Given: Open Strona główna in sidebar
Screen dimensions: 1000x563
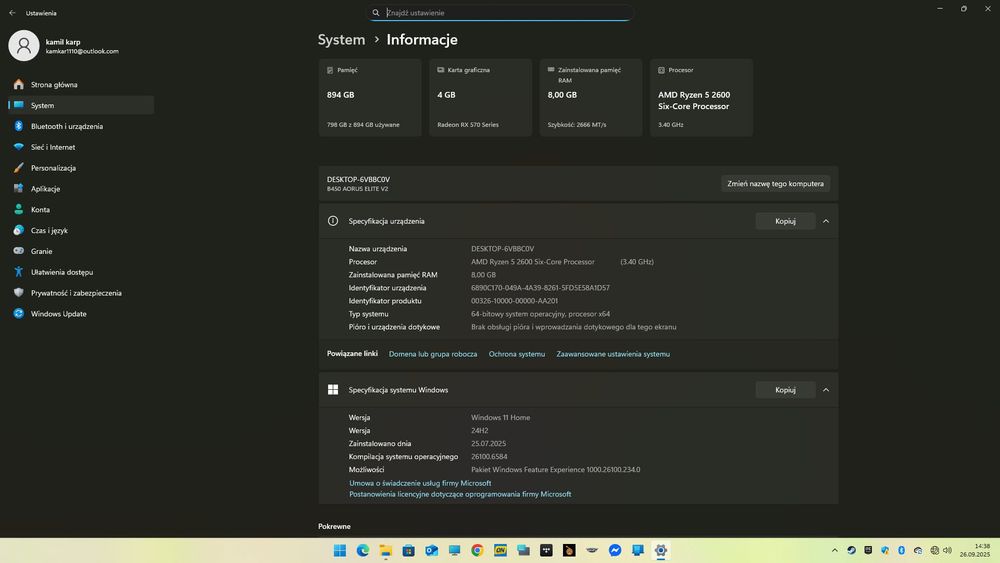Looking at the screenshot, I should pos(81,84).
